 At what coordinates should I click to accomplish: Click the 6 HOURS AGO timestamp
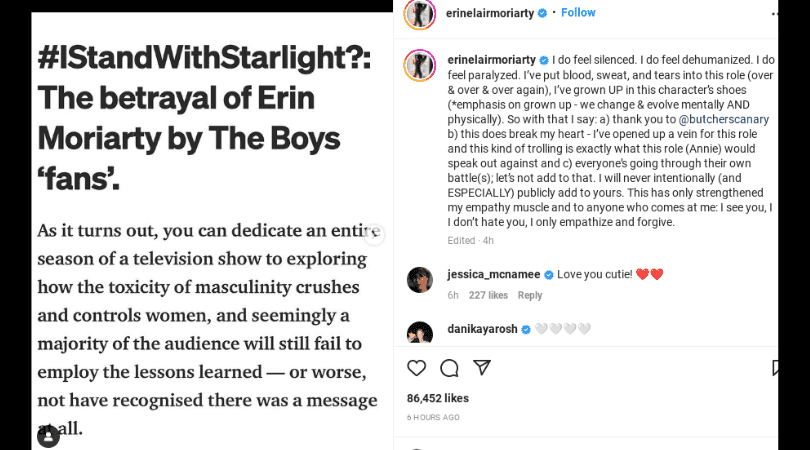[x=433, y=417]
